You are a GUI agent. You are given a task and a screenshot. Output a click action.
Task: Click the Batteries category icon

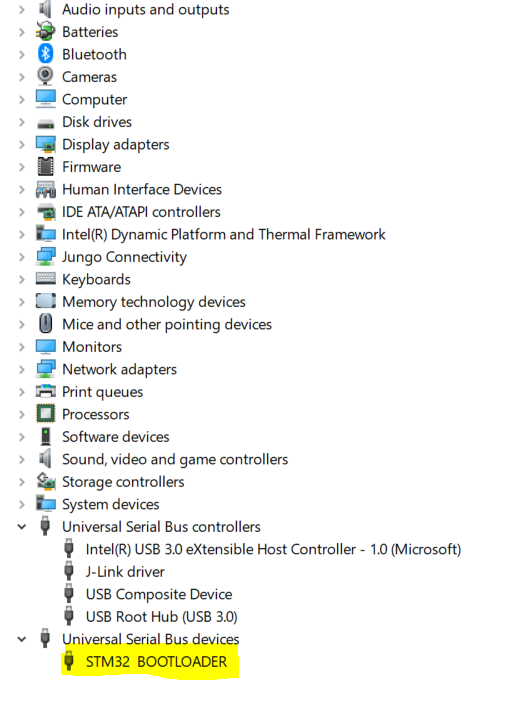[x=45, y=31]
